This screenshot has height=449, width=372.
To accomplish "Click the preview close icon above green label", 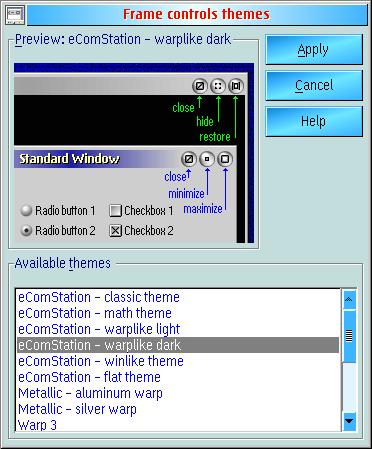I will [x=200, y=86].
